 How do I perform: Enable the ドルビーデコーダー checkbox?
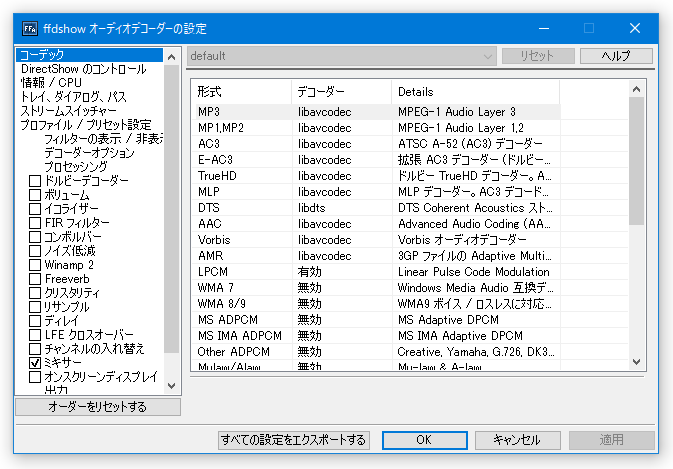click(35, 181)
